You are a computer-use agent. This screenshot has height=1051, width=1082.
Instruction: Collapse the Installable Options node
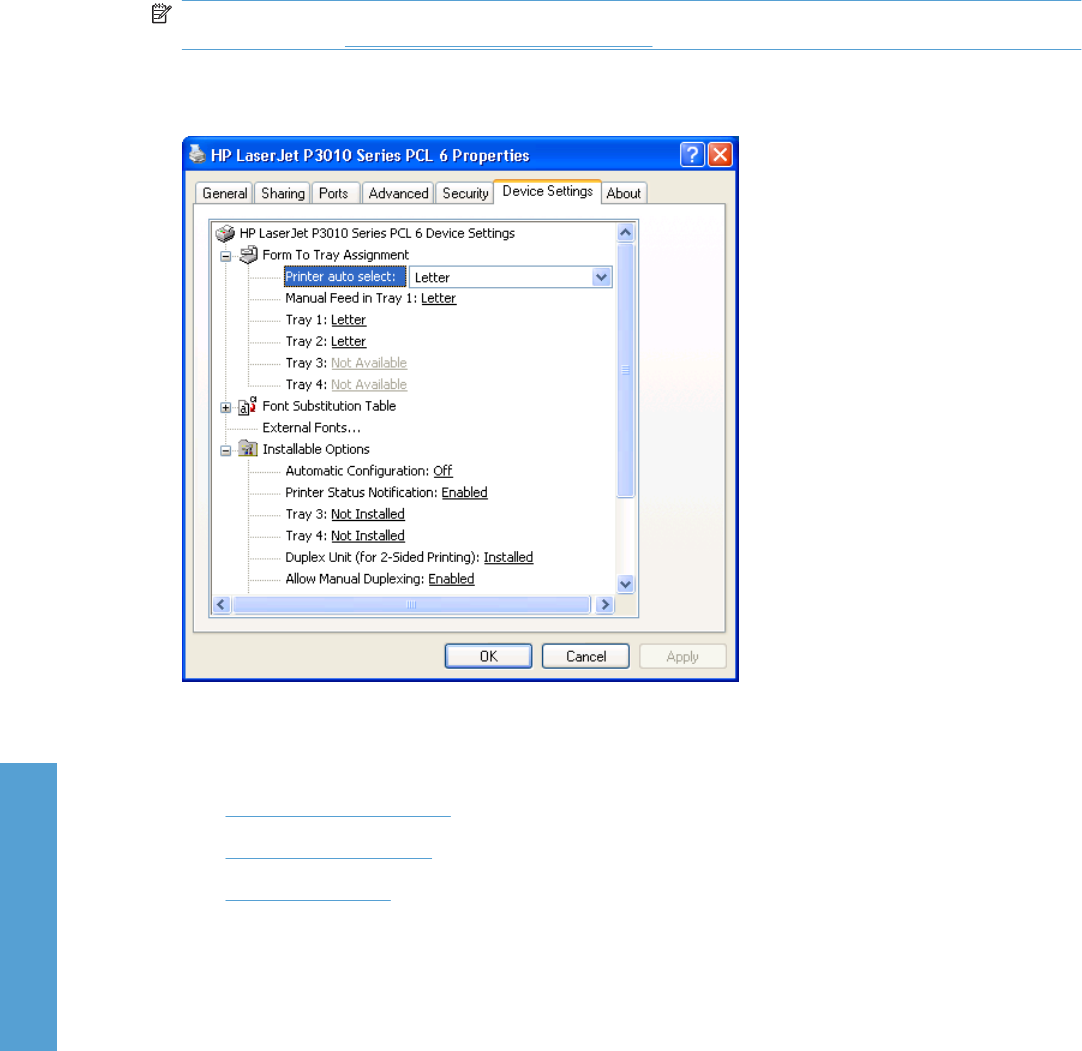[x=226, y=451]
